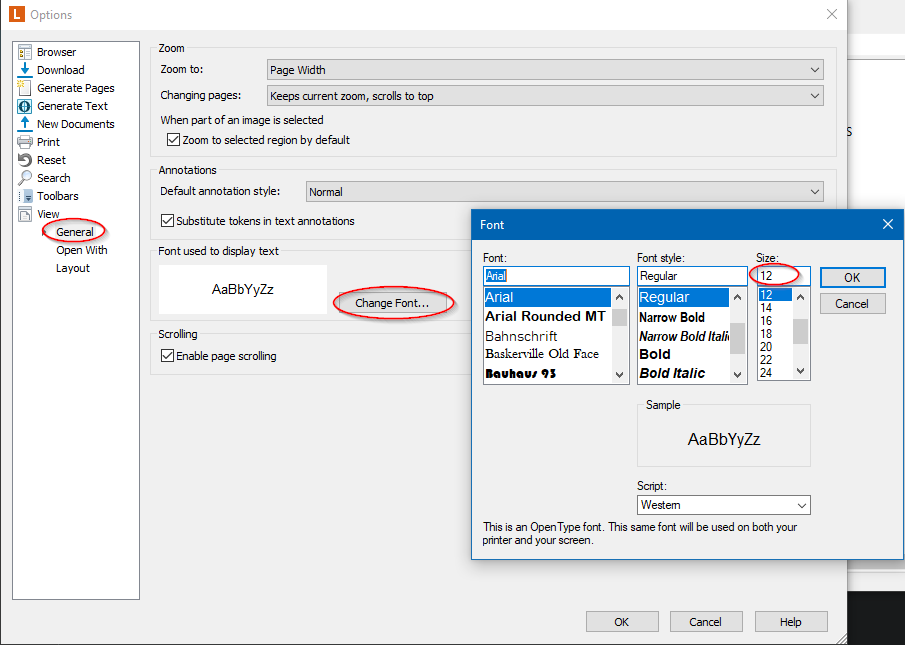905x645 pixels.
Task: Click the Print printer icon
Action: 25,142
